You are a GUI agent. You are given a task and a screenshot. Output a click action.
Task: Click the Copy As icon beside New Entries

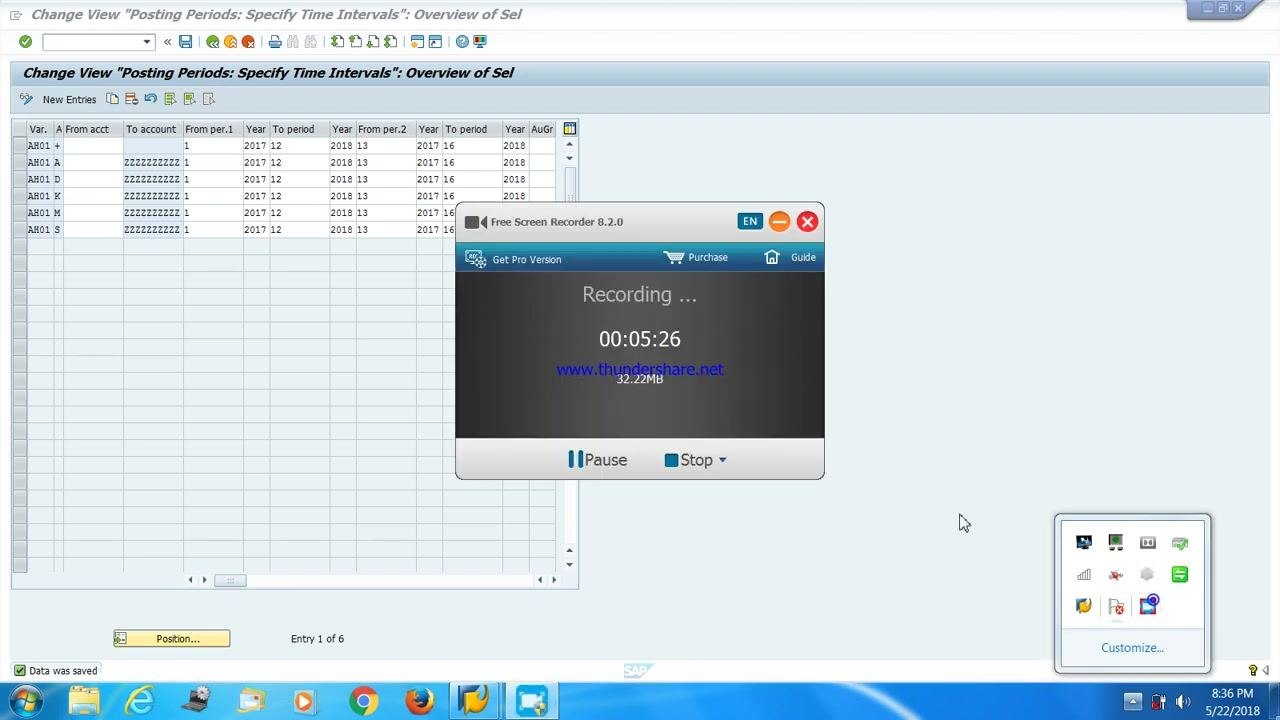coord(112,99)
